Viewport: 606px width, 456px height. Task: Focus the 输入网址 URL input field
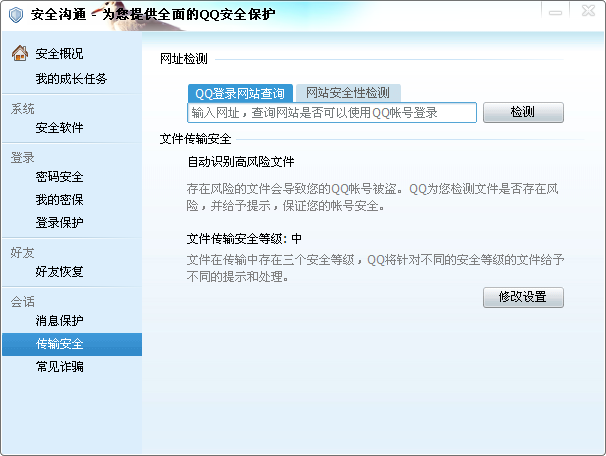332,112
